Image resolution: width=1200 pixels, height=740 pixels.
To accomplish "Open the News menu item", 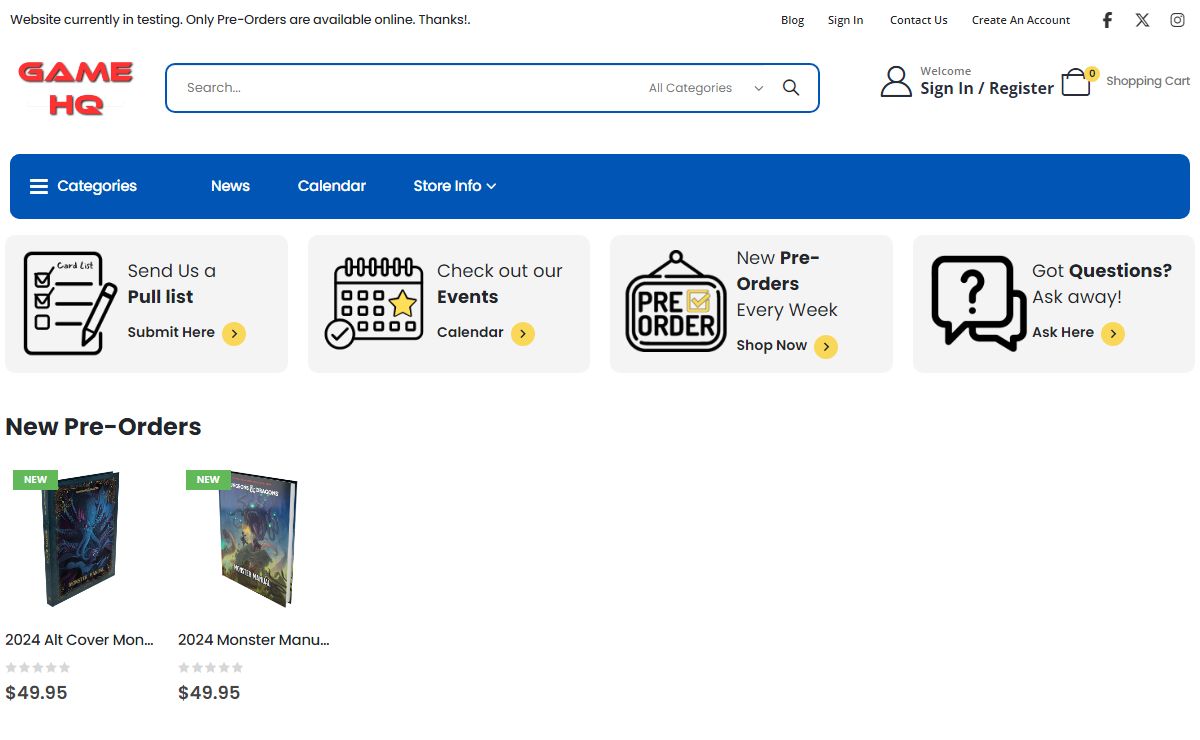I will pos(230,186).
